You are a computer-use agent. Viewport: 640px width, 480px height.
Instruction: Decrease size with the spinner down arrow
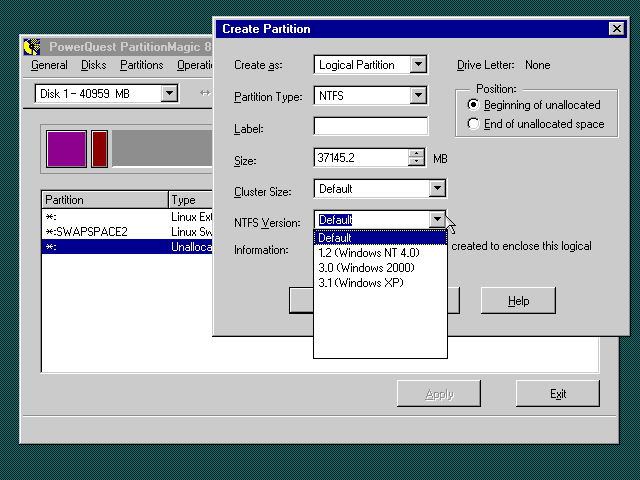(x=416, y=162)
